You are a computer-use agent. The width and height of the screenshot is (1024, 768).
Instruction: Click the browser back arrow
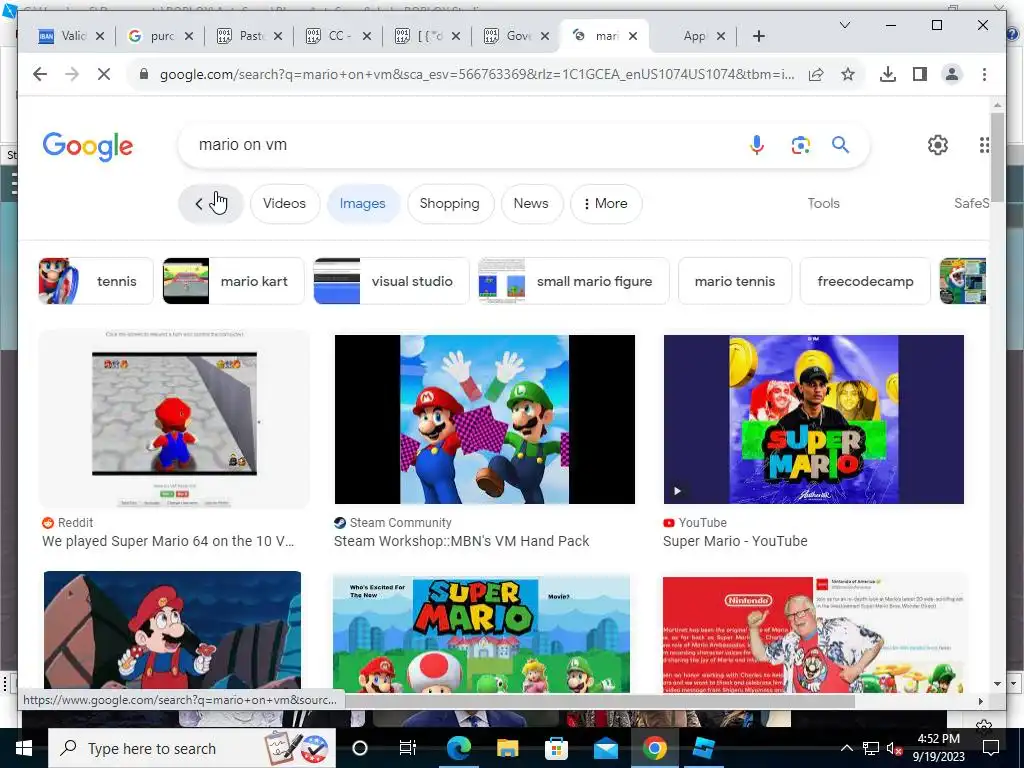(40, 74)
